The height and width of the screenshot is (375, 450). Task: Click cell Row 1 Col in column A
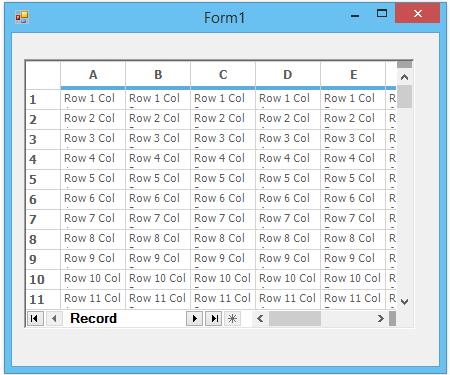93,99
